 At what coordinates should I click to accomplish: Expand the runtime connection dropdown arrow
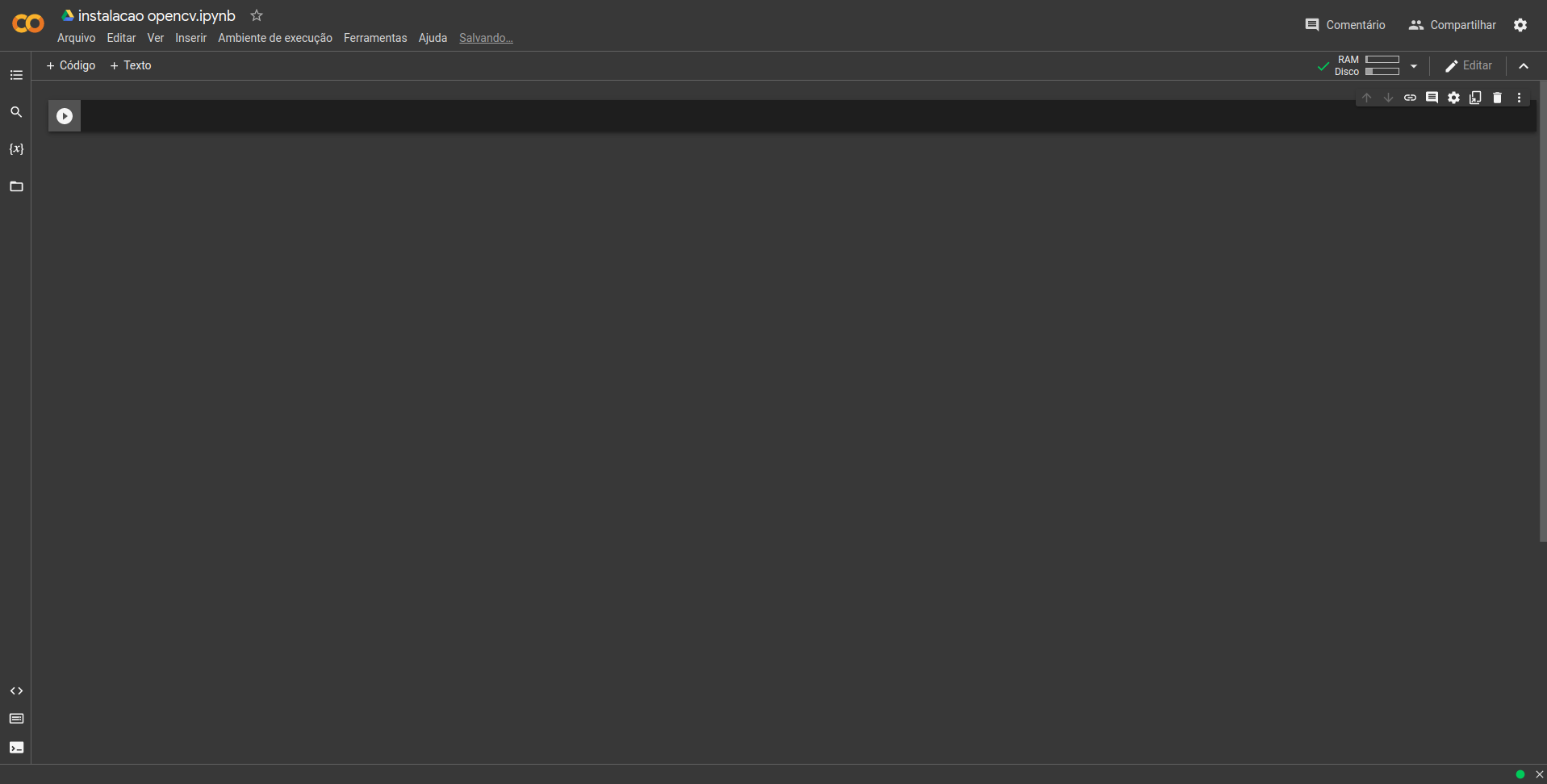[x=1414, y=66]
